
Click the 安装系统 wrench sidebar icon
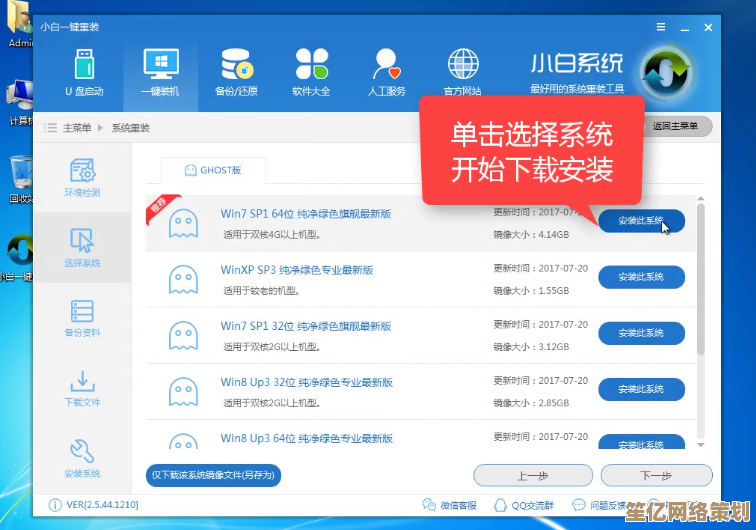pos(82,458)
